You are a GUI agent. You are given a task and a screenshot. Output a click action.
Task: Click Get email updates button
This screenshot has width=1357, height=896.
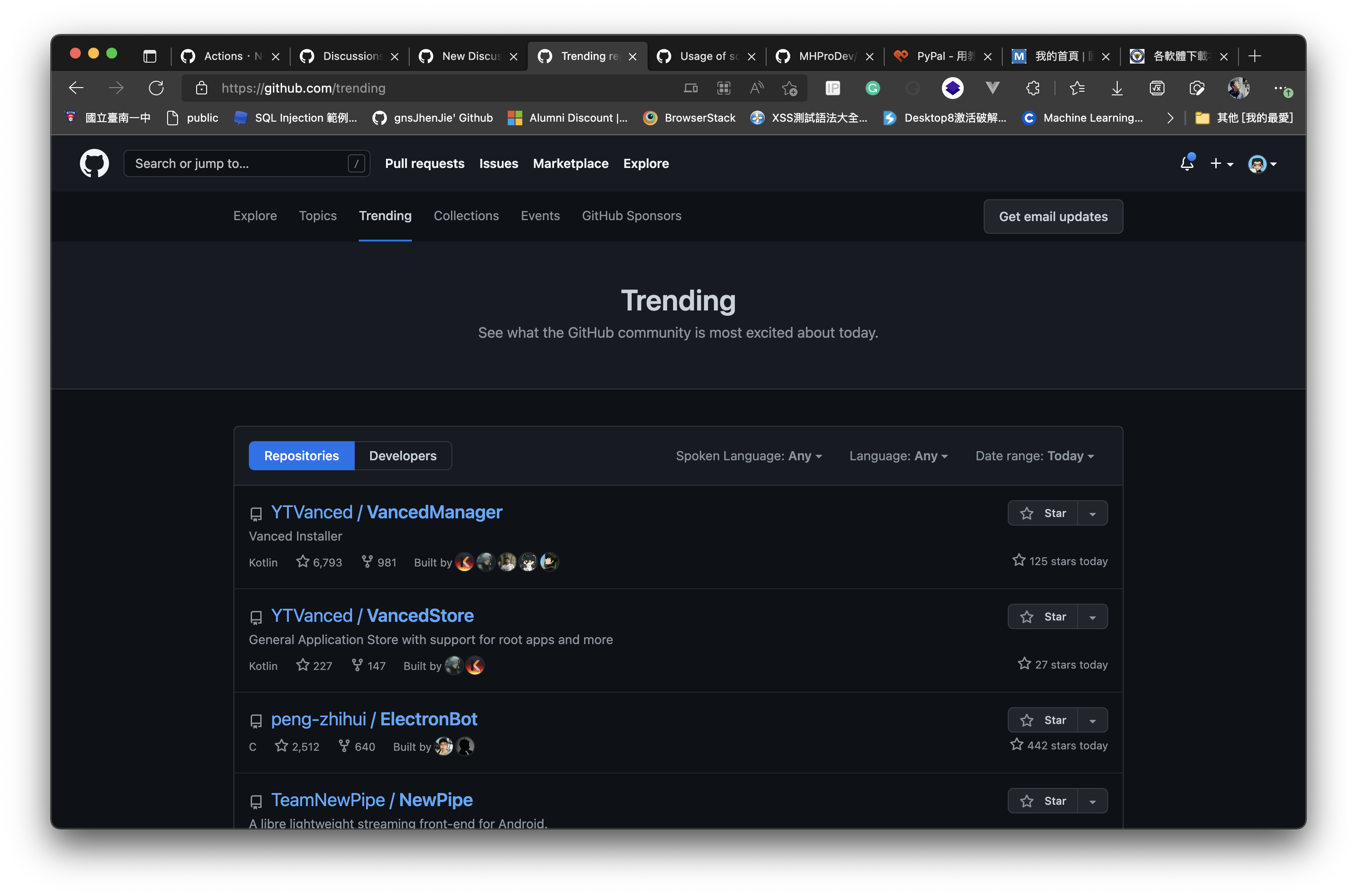pyautogui.click(x=1053, y=217)
